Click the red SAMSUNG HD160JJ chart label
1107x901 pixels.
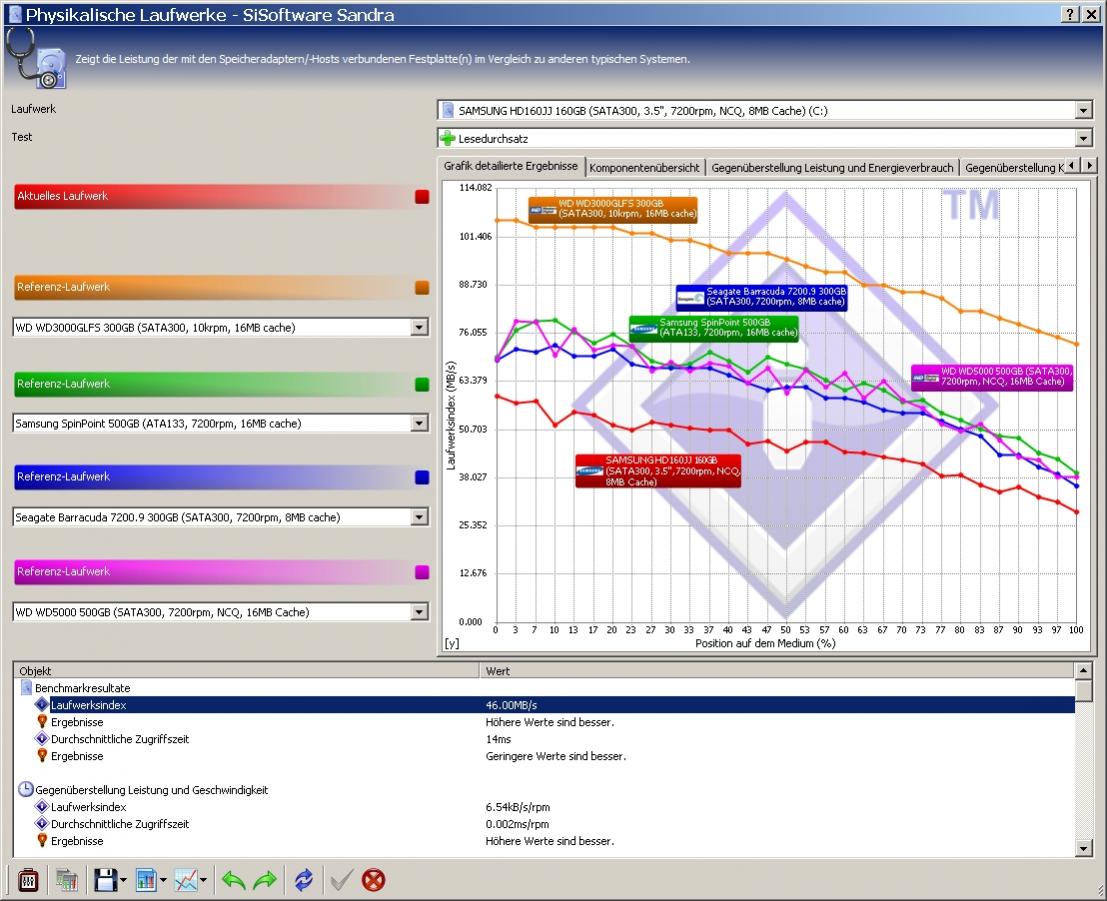coord(658,470)
